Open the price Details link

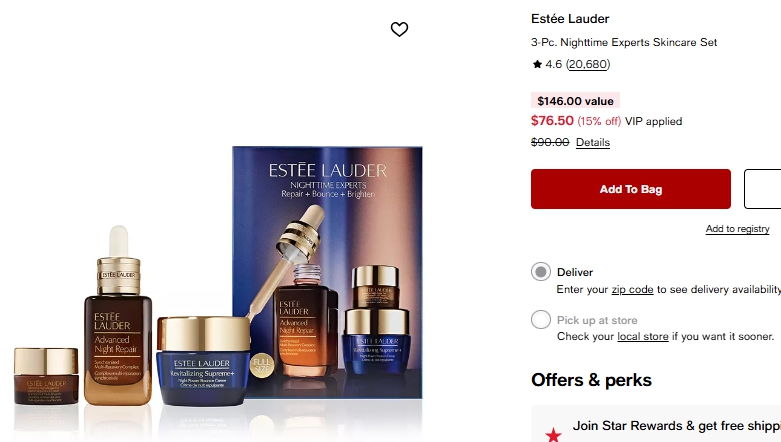click(593, 143)
